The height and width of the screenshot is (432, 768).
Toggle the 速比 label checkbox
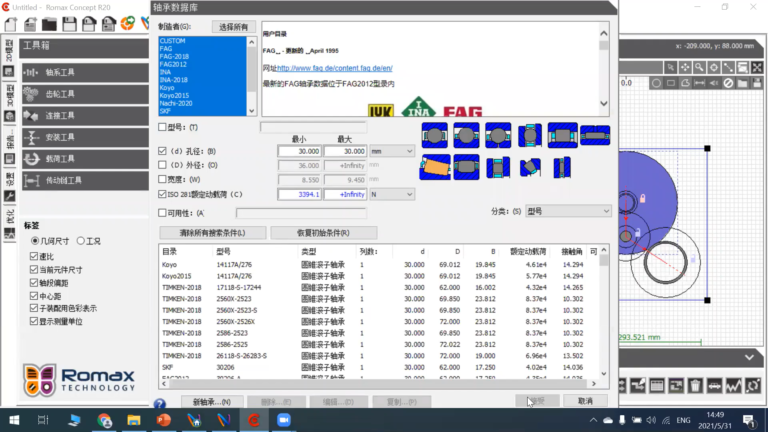(x=34, y=256)
